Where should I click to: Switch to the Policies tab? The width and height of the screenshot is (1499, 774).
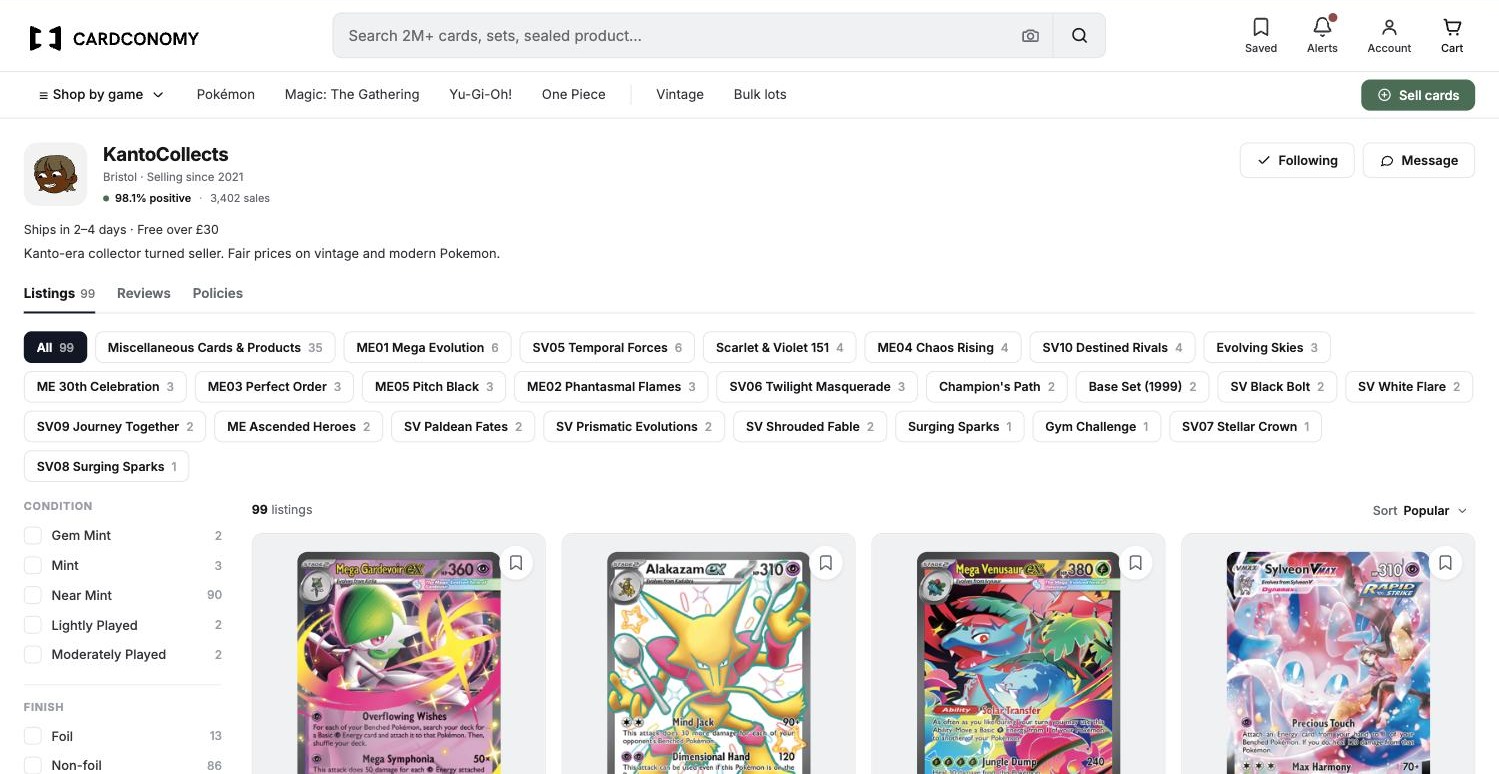click(218, 293)
